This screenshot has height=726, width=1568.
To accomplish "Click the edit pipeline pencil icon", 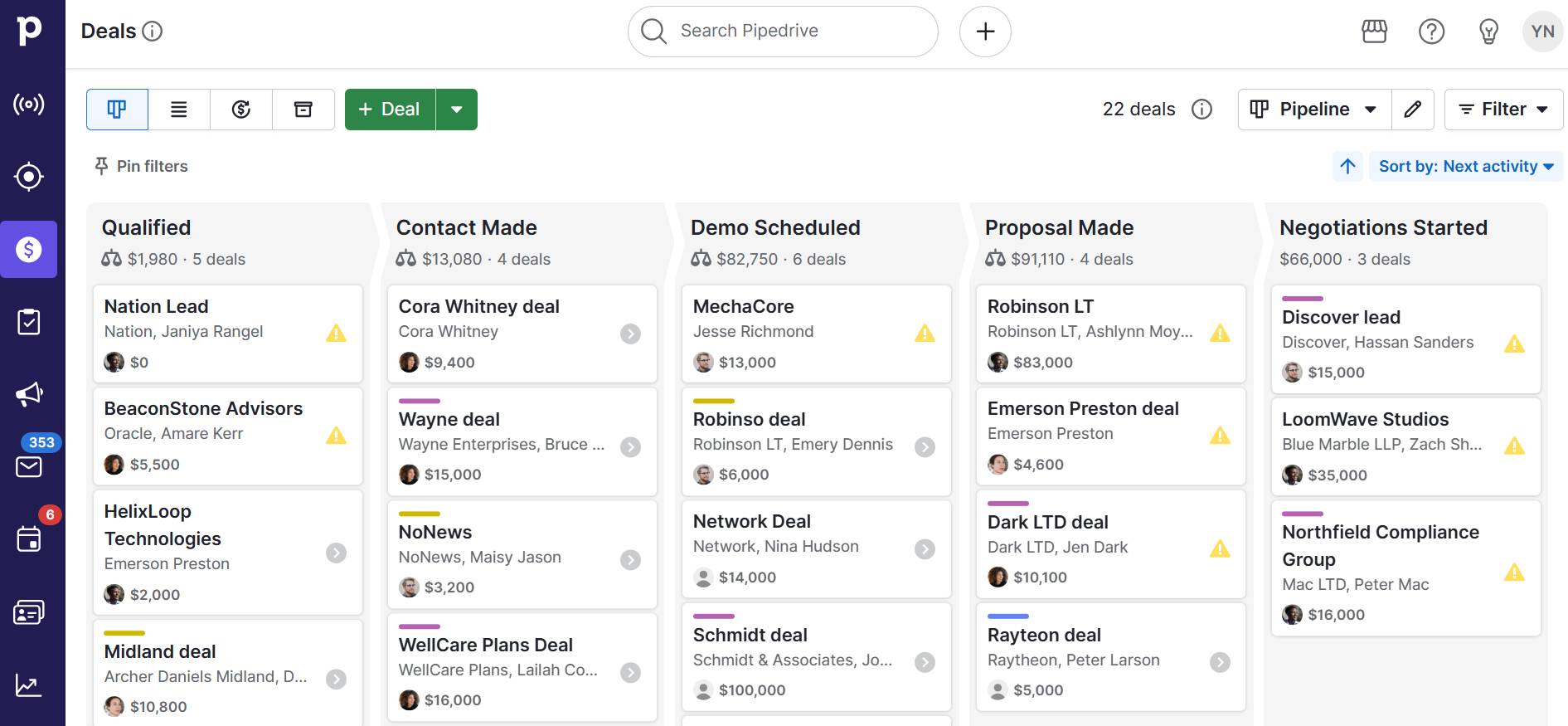I will click(1413, 110).
